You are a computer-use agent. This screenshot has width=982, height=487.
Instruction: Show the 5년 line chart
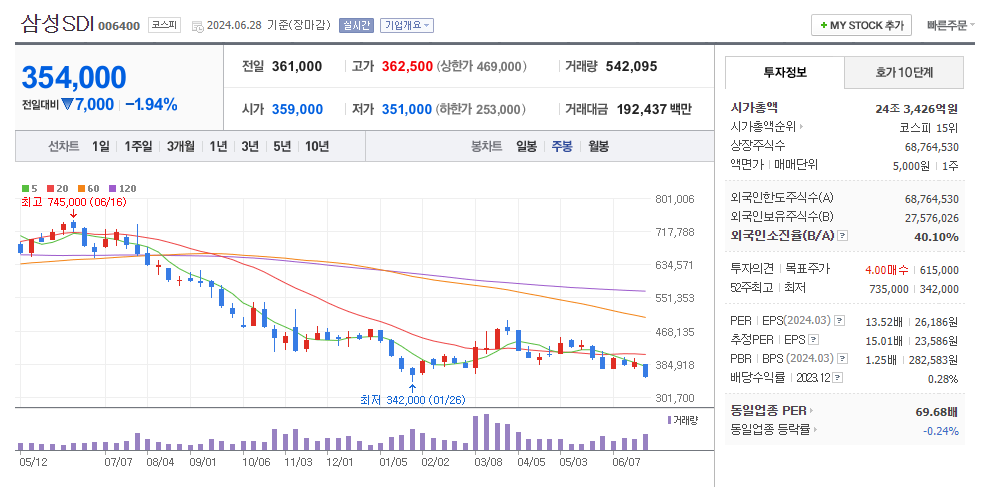(282, 146)
